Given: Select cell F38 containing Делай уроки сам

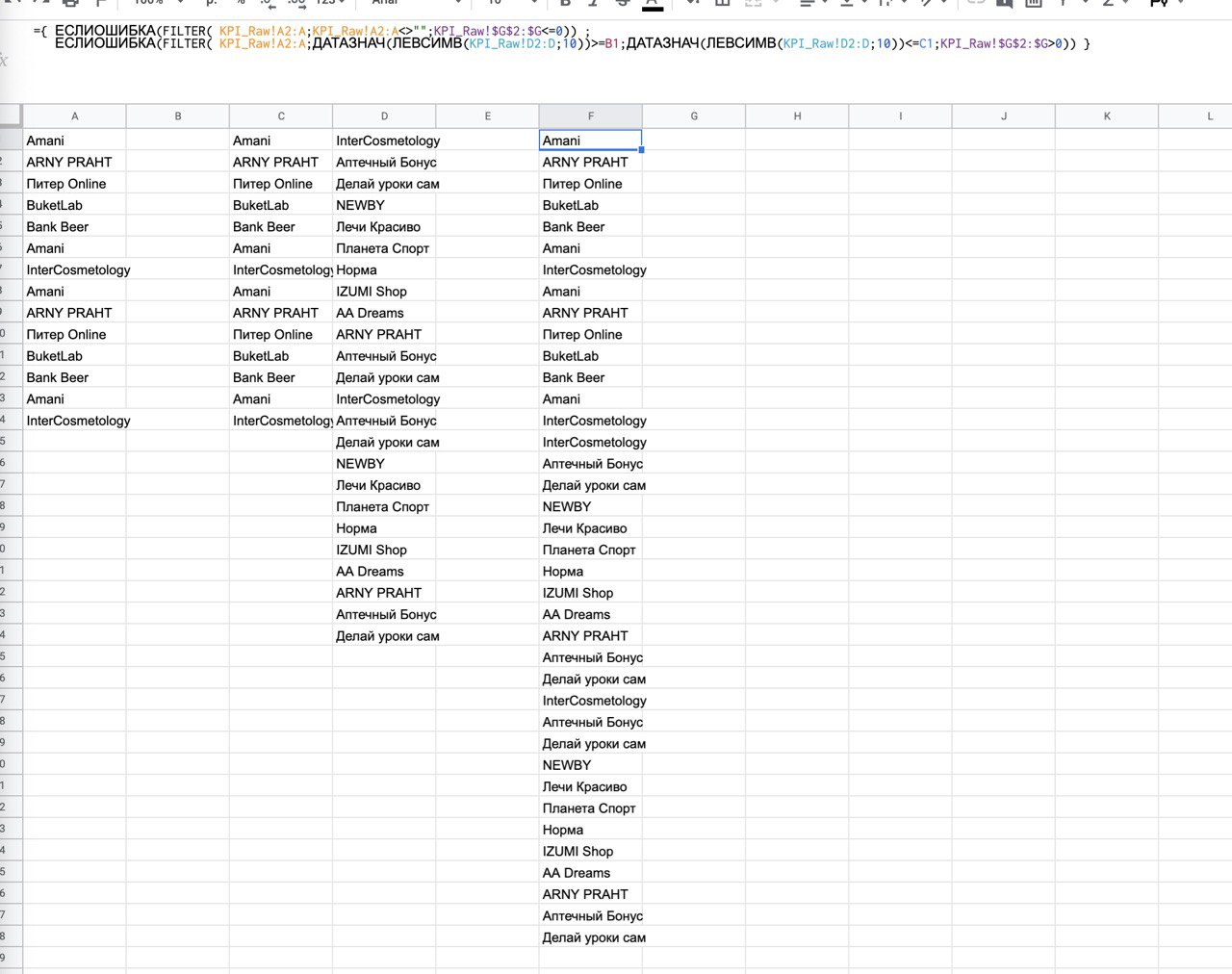Looking at the screenshot, I should point(591,937).
